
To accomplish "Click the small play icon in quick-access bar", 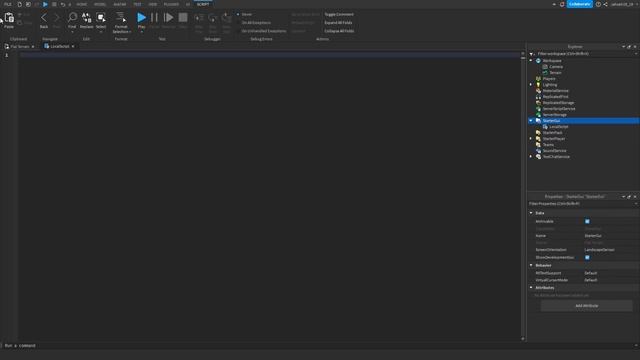I will pos(45,4).
